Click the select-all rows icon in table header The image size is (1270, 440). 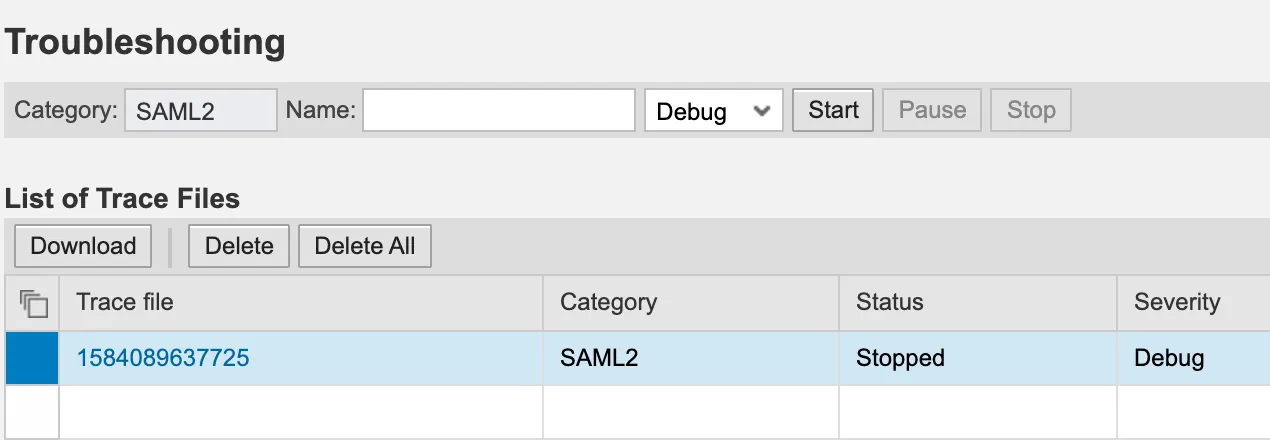point(33,303)
